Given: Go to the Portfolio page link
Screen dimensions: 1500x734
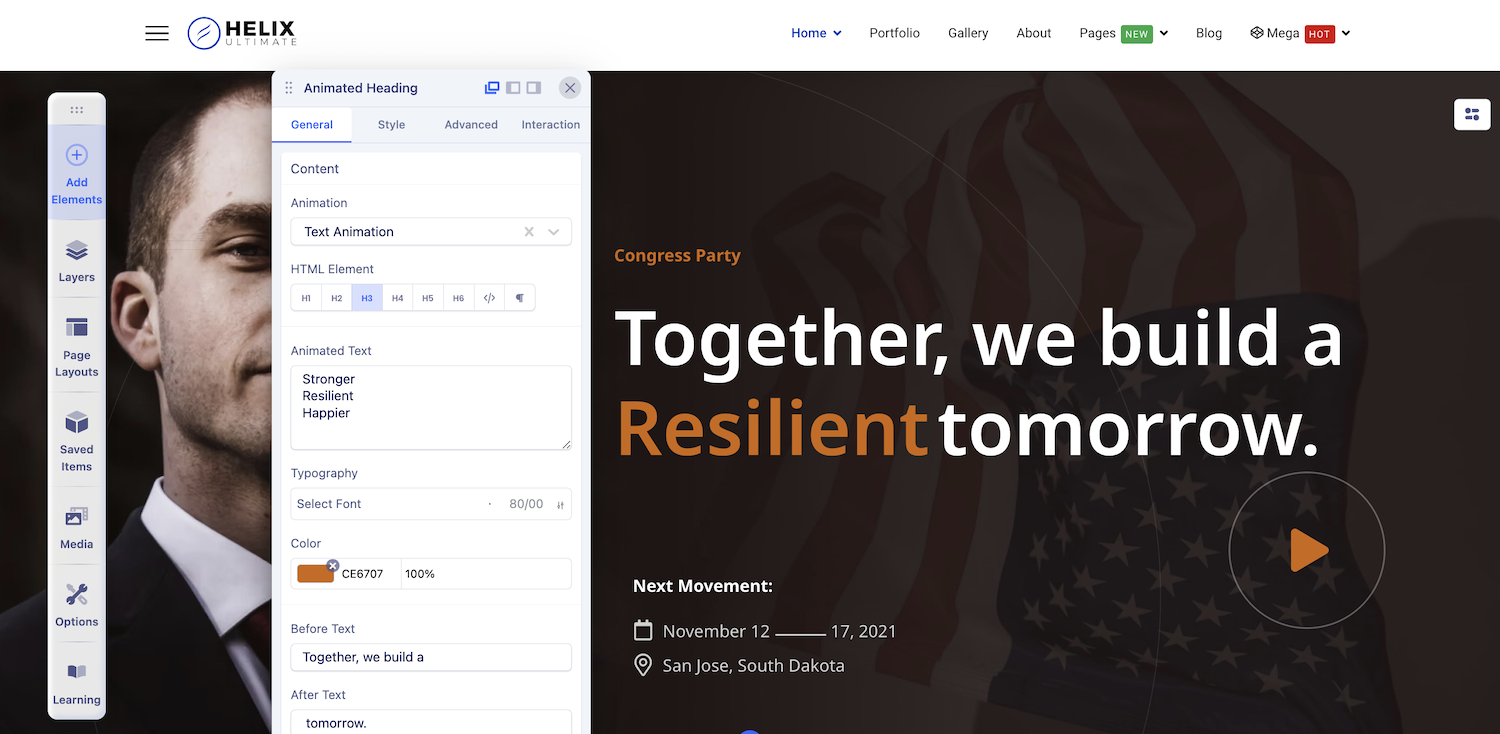Looking at the screenshot, I should (x=894, y=33).
